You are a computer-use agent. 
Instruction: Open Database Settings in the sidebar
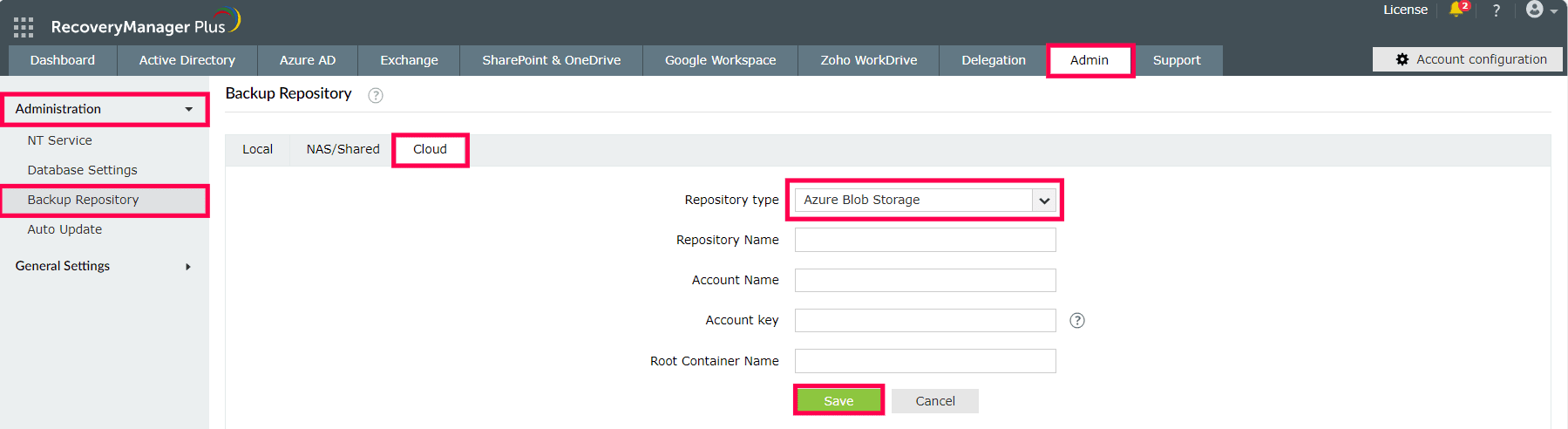[x=82, y=170]
